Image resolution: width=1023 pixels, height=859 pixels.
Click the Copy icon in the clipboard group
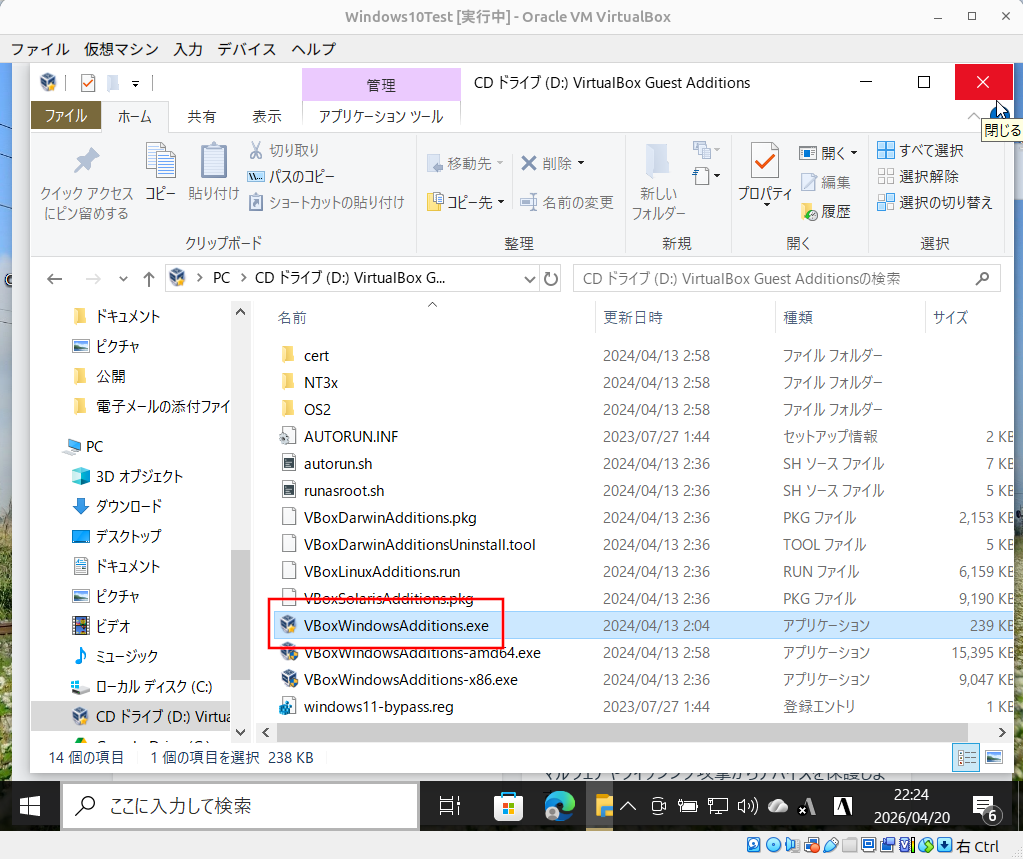pyautogui.click(x=160, y=160)
